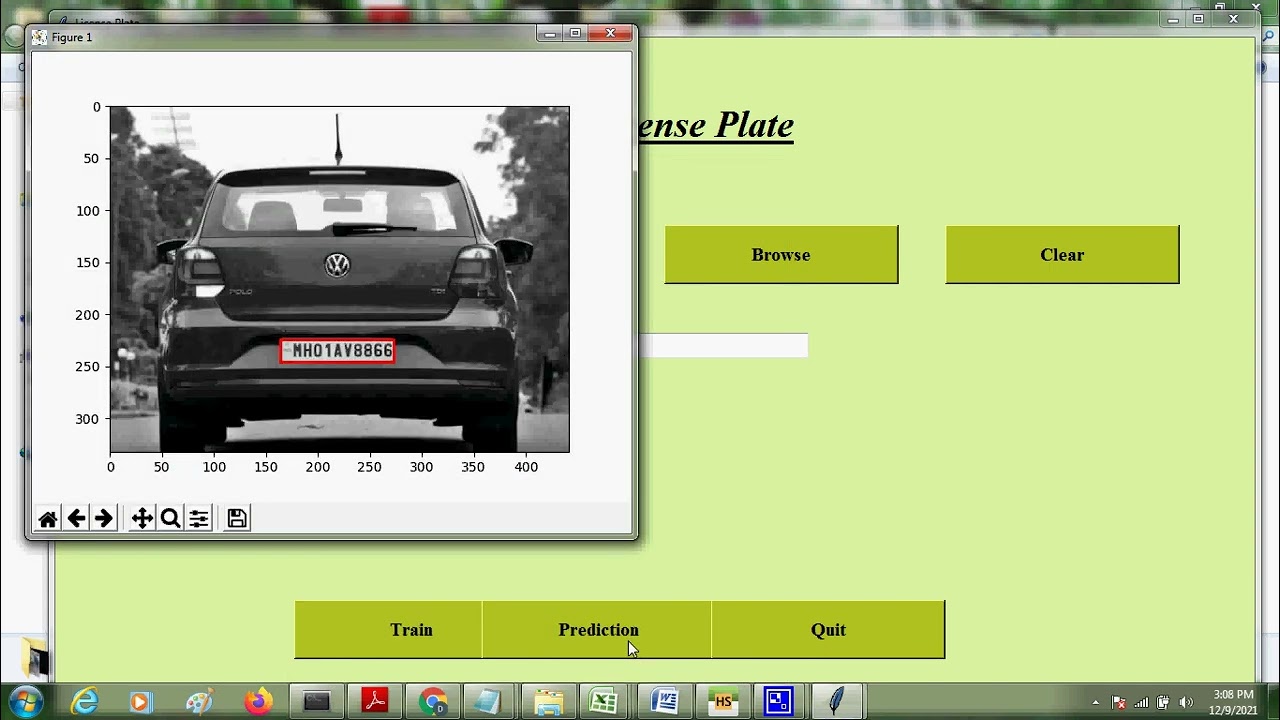Open Configure subplots sliders icon

[x=199, y=518]
